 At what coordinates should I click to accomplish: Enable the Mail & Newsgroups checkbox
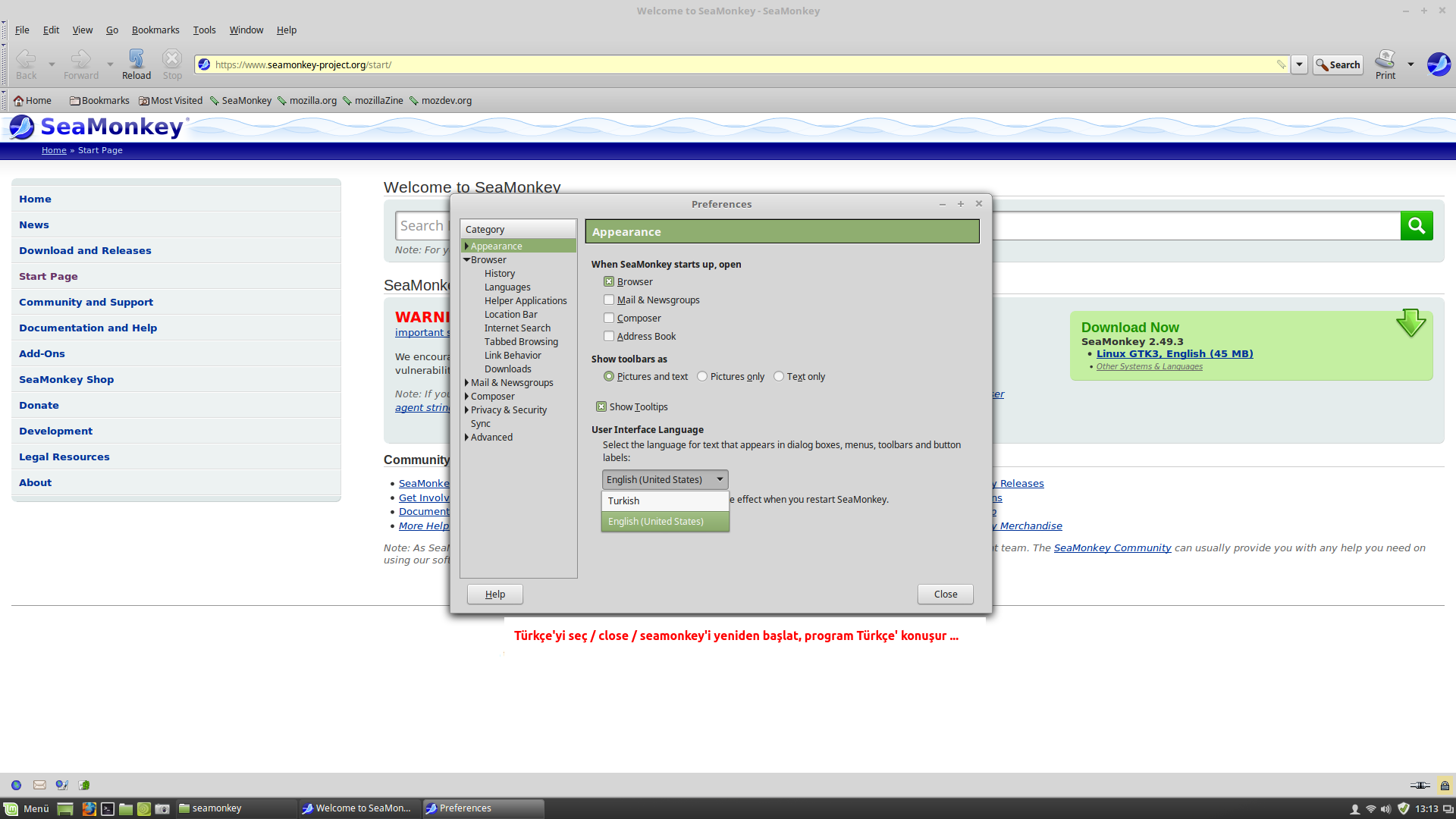[609, 300]
